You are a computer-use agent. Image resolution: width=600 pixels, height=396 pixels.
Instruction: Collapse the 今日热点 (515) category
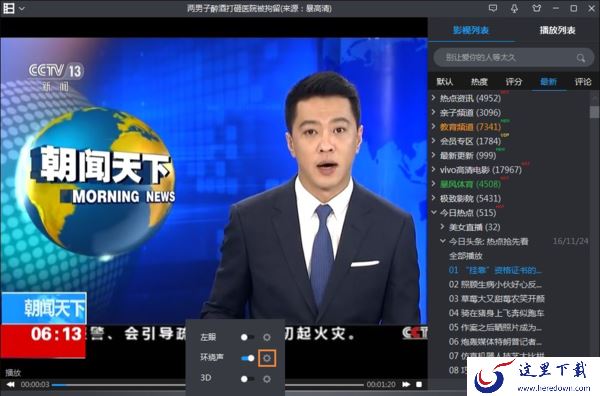434,212
